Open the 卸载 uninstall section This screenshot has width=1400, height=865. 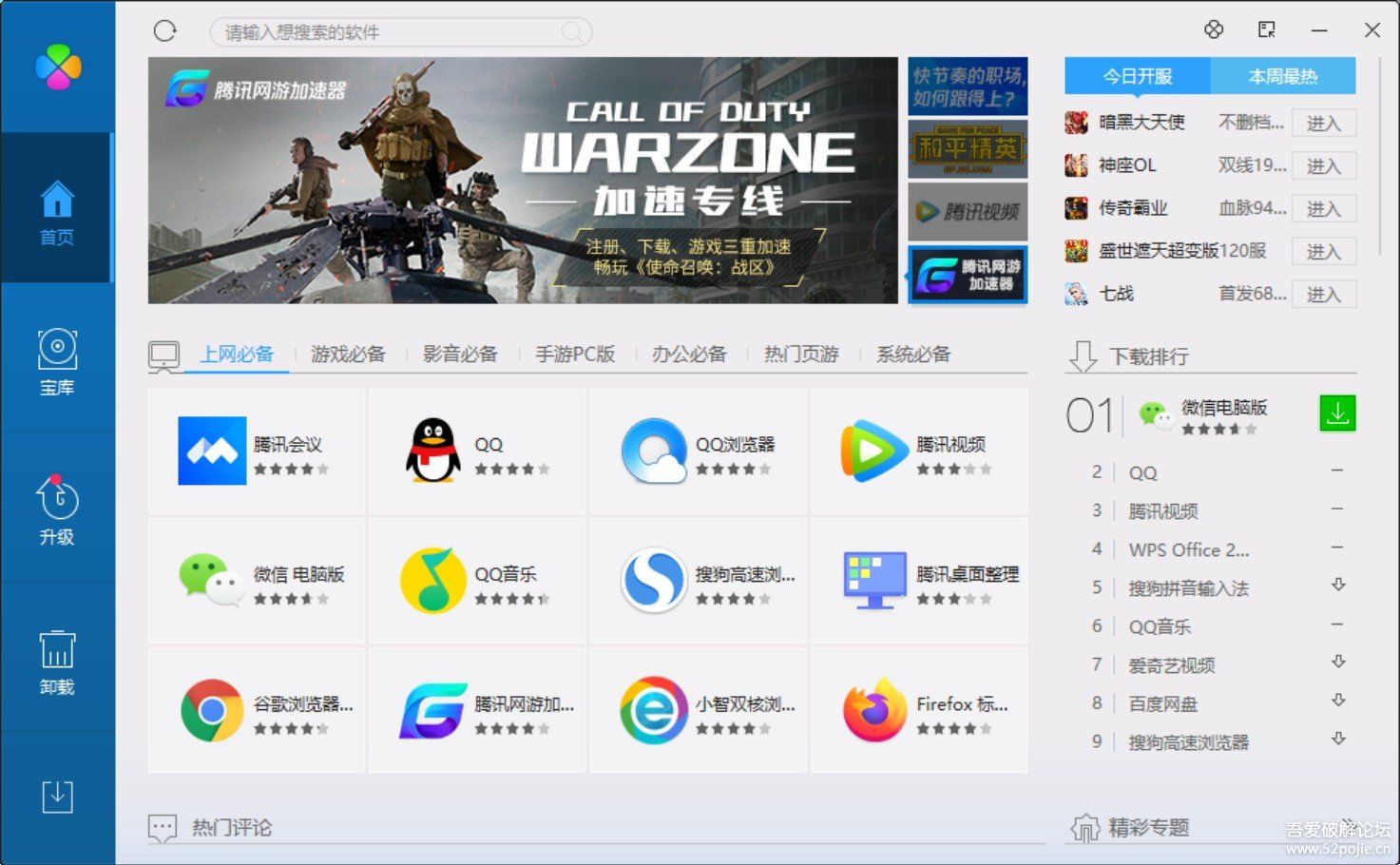(57, 661)
